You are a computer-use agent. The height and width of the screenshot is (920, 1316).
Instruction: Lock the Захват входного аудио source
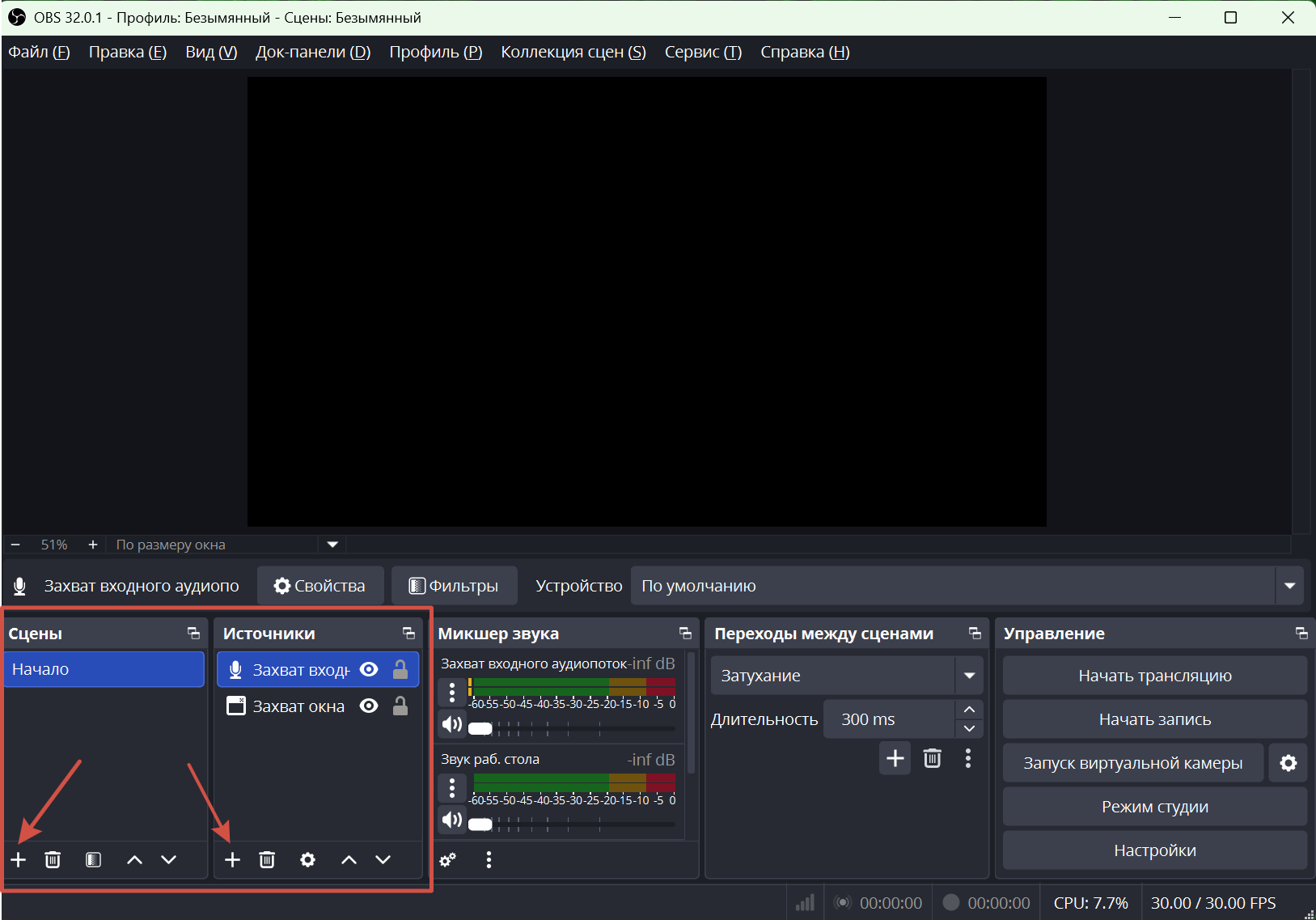click(400, 669)
